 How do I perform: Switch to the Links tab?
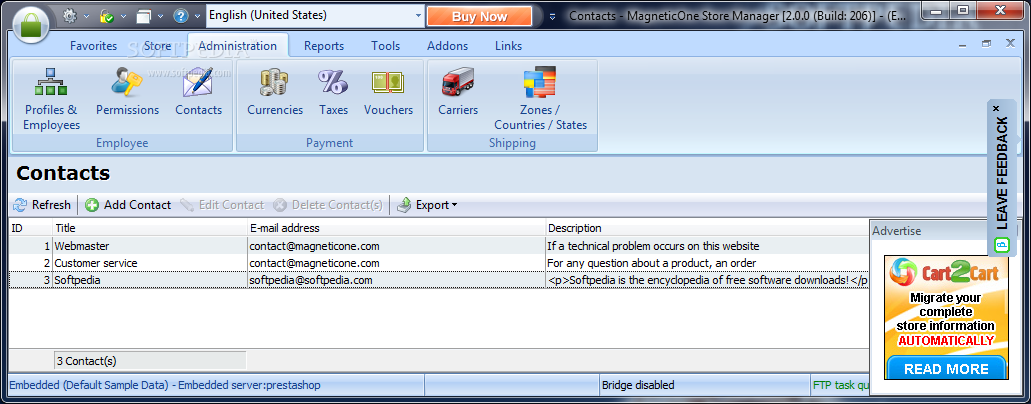508,46
